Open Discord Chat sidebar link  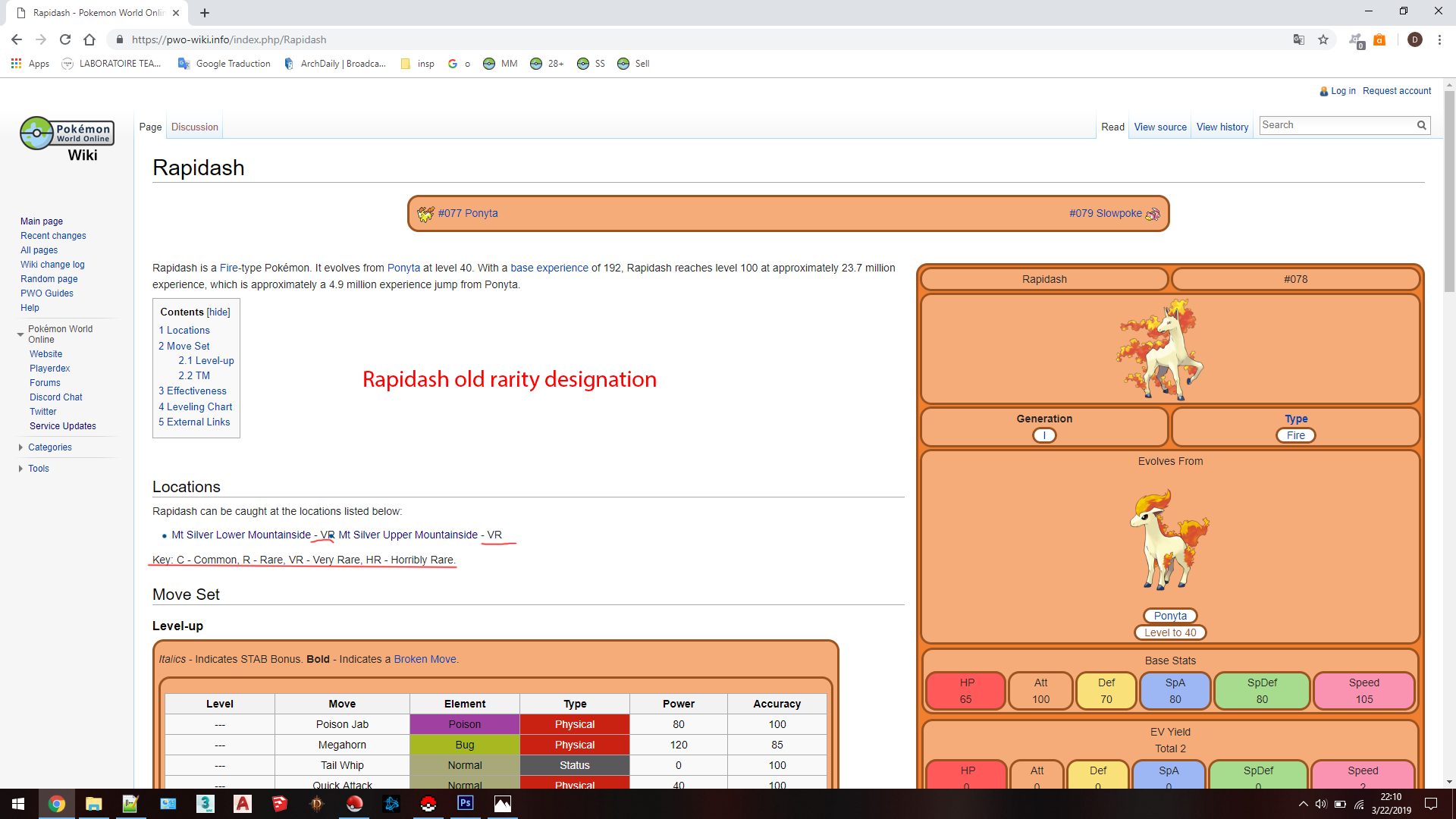click(55, 397)
